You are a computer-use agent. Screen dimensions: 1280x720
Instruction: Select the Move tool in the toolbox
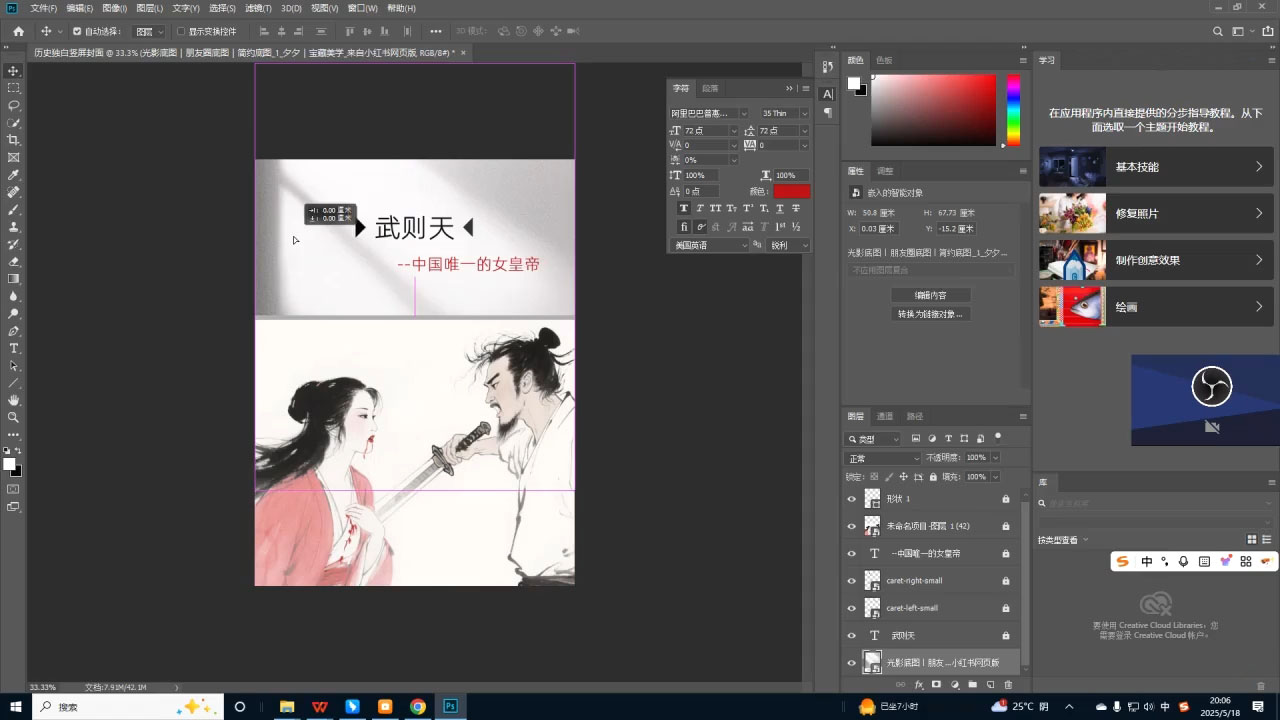point(14,71)
